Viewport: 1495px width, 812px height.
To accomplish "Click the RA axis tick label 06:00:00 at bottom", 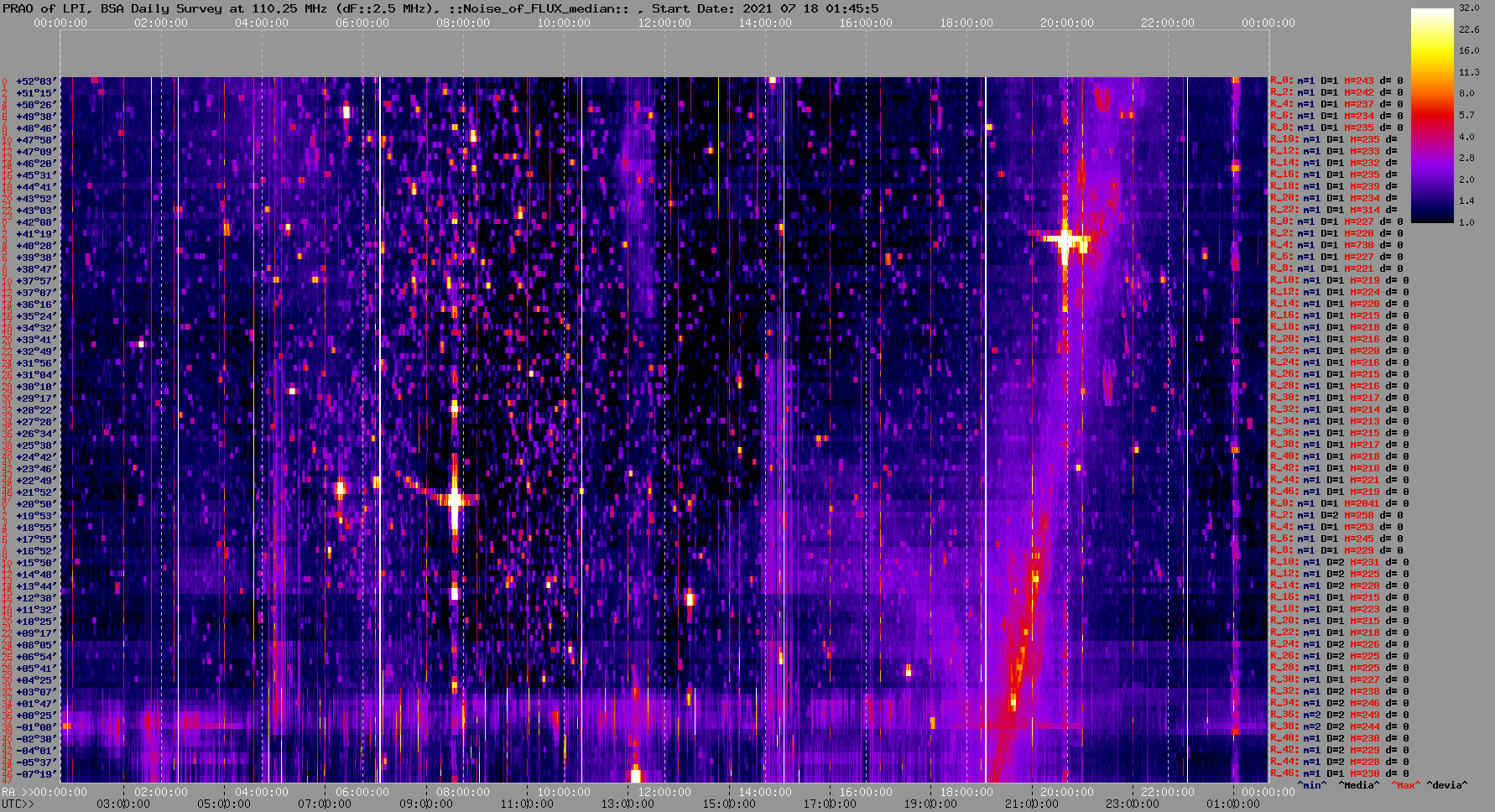I will [x=362, y=792].
